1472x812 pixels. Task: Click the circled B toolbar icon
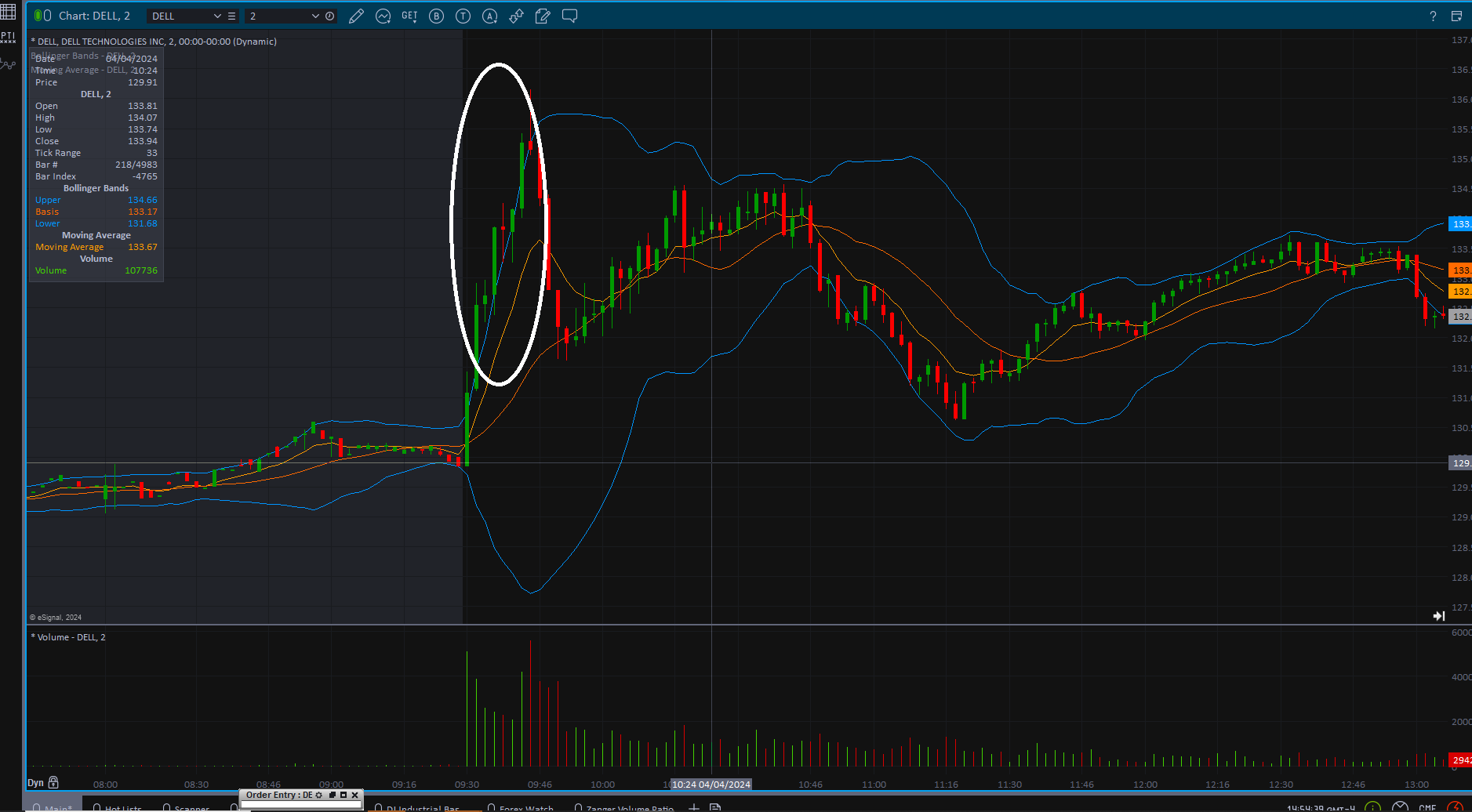[x=437, y=16]
